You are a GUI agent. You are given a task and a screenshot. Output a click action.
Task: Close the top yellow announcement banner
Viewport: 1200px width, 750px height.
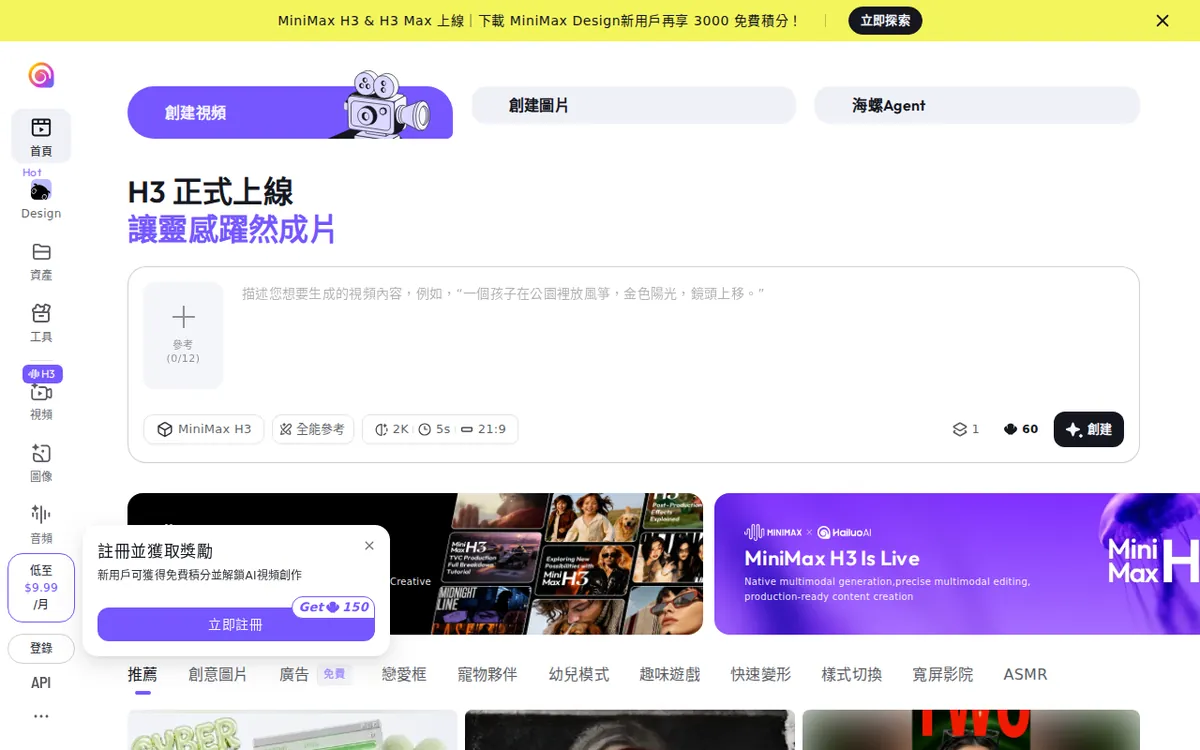click(1162, 20)
